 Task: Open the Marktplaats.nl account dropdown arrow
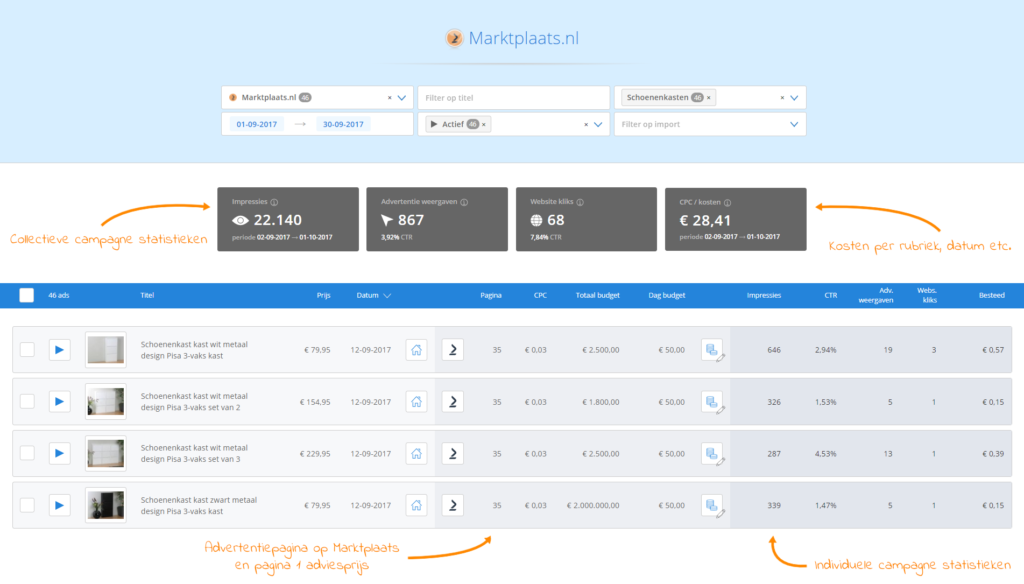(402, 98)
